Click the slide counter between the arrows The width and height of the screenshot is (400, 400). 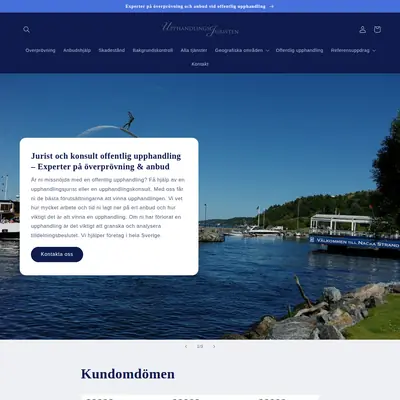(200, 346)
